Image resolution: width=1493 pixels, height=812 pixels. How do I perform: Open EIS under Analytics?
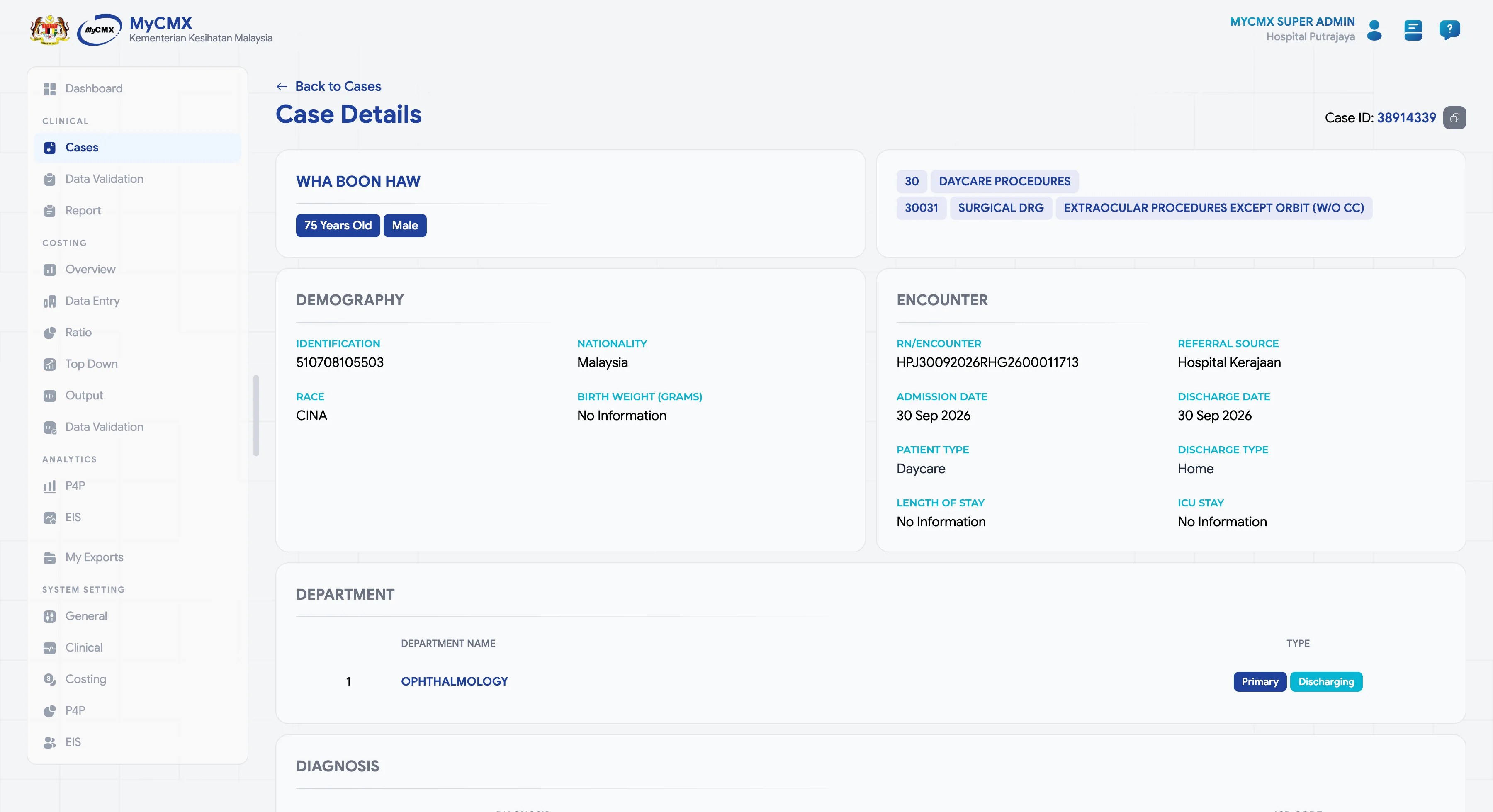pos(137,518)
